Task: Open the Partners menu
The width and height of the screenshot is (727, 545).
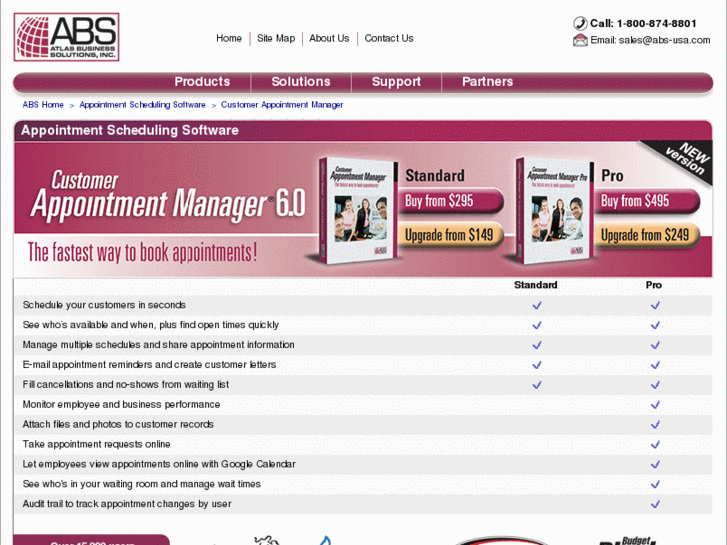Action: click(488, 82)
